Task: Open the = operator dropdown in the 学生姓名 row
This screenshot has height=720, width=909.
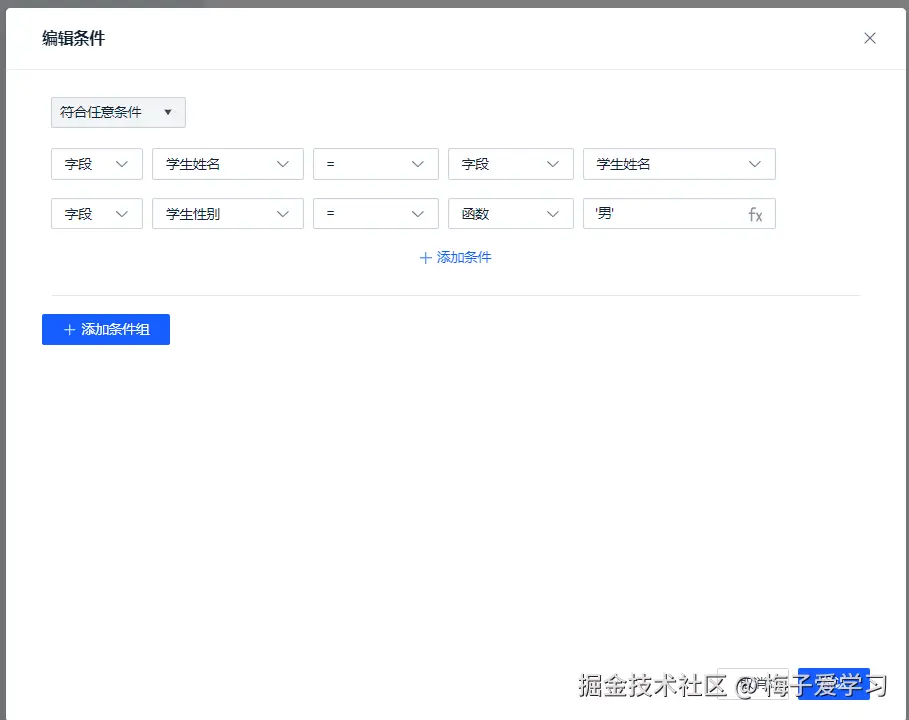Action: 376,164
